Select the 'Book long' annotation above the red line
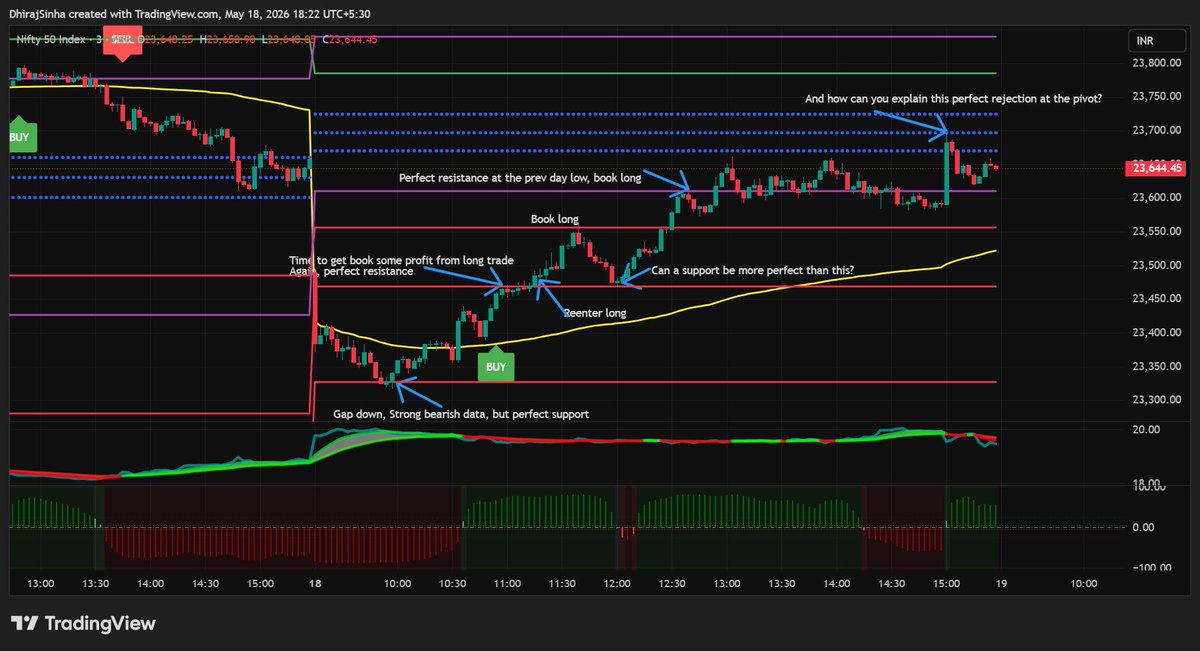The image size is (1200, 651). [x=555, y=219]
